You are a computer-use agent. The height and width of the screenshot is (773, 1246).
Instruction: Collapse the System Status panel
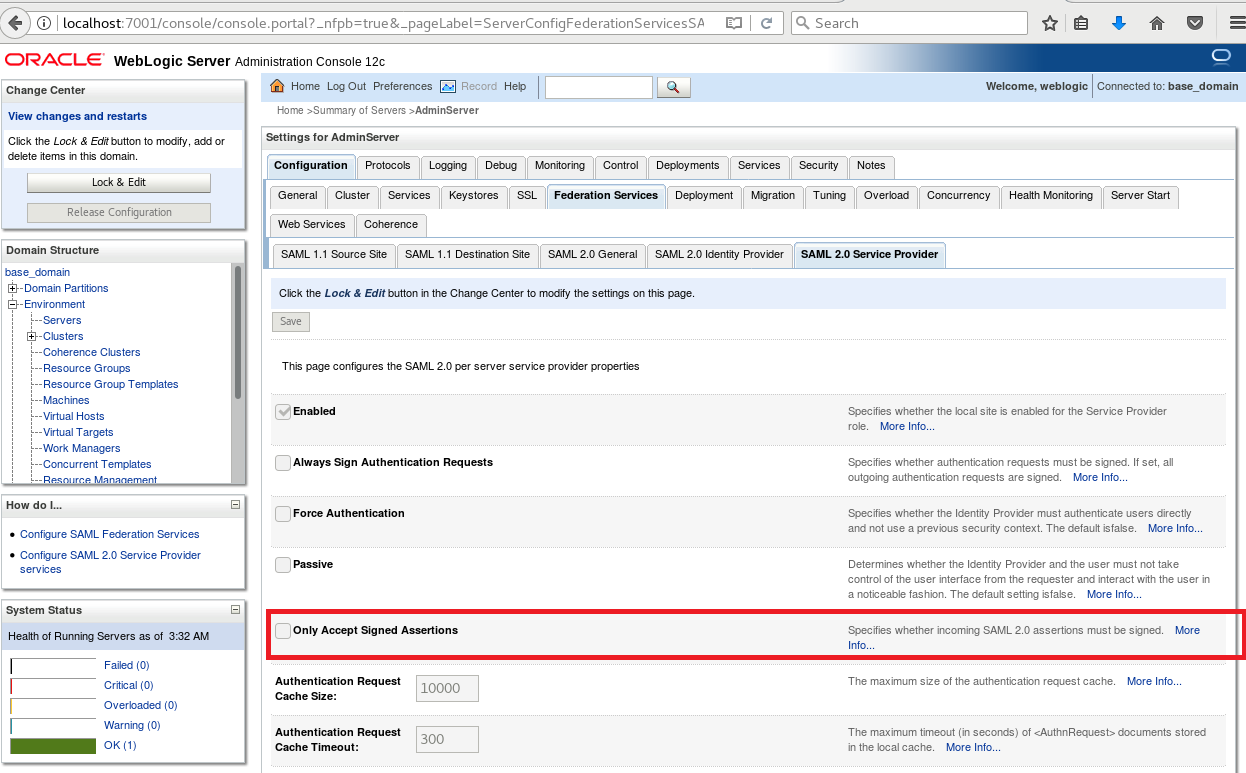tap(235, 609)
